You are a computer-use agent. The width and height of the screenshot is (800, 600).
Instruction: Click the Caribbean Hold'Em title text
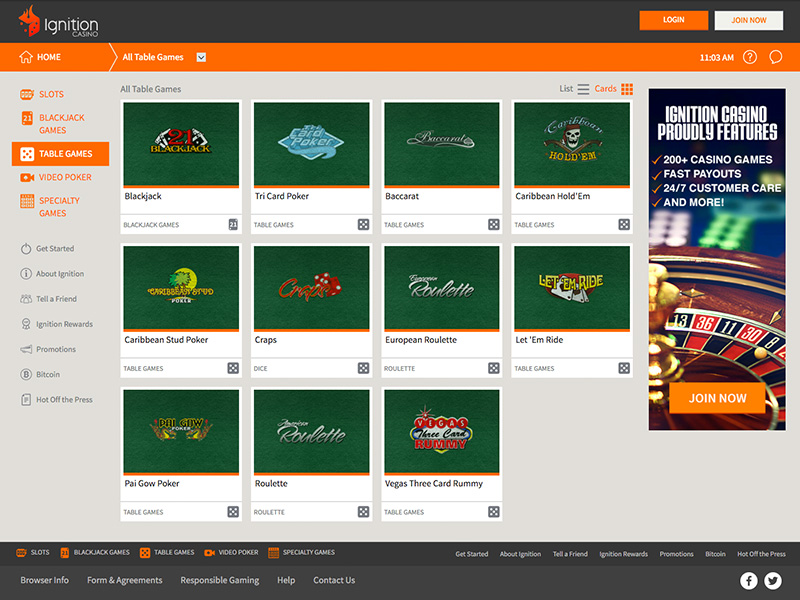pos(553,196)
